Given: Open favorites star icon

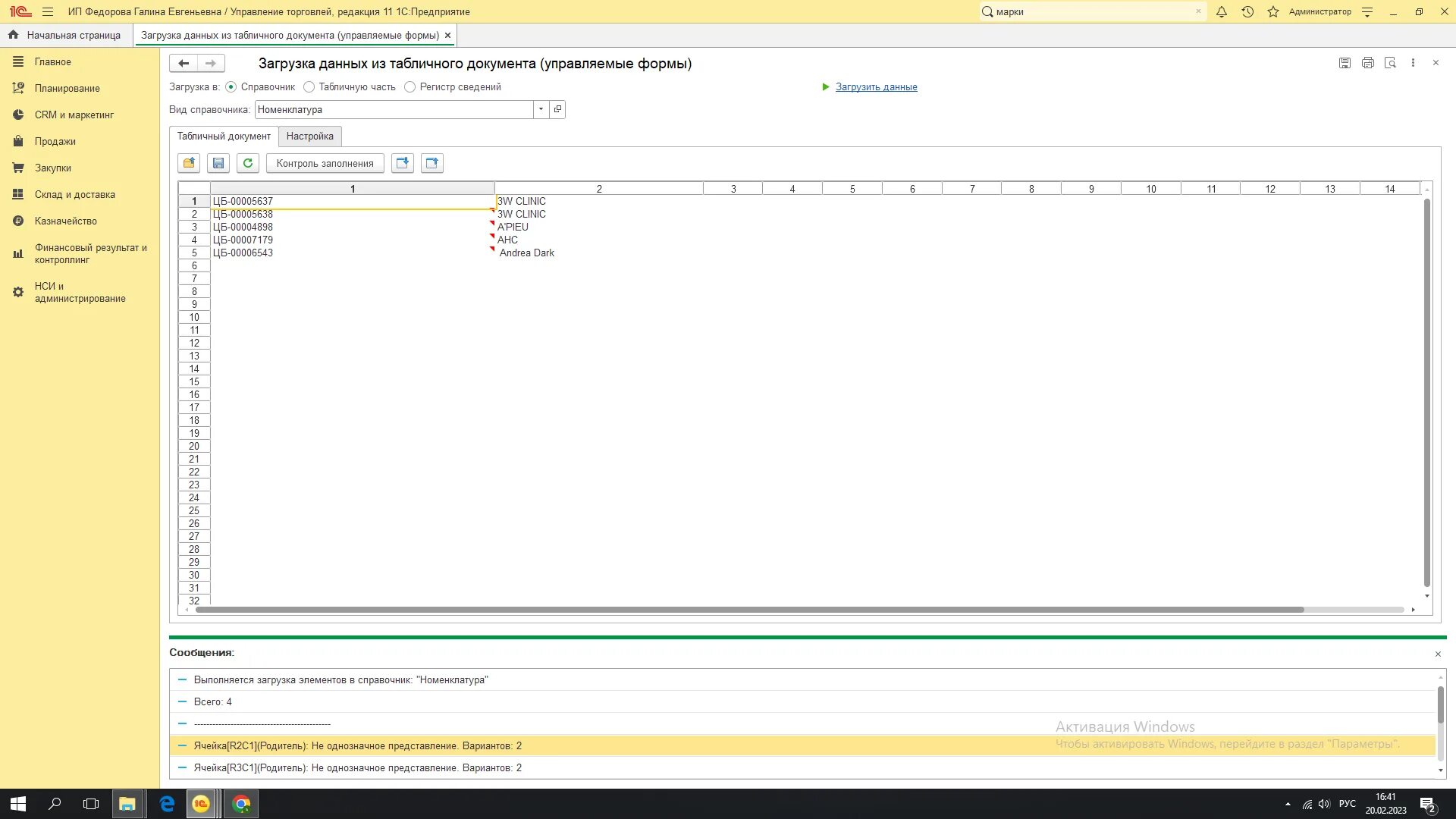Looking at the screenshot, I should click(1273, 11).
